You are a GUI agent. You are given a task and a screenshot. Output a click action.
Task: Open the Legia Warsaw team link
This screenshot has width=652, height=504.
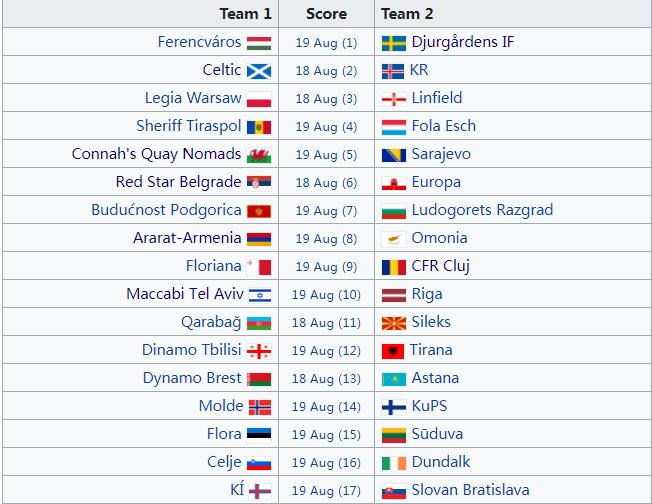pos(193,98)
